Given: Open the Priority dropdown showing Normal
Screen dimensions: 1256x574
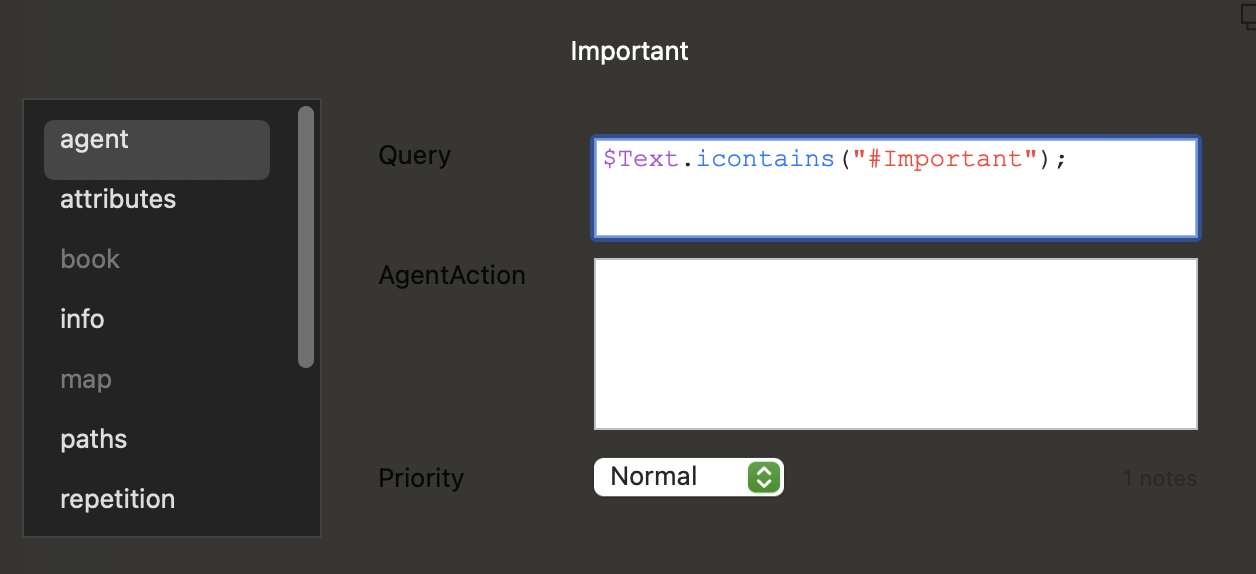Looking at the screenshot, I should tap(689, 477).
